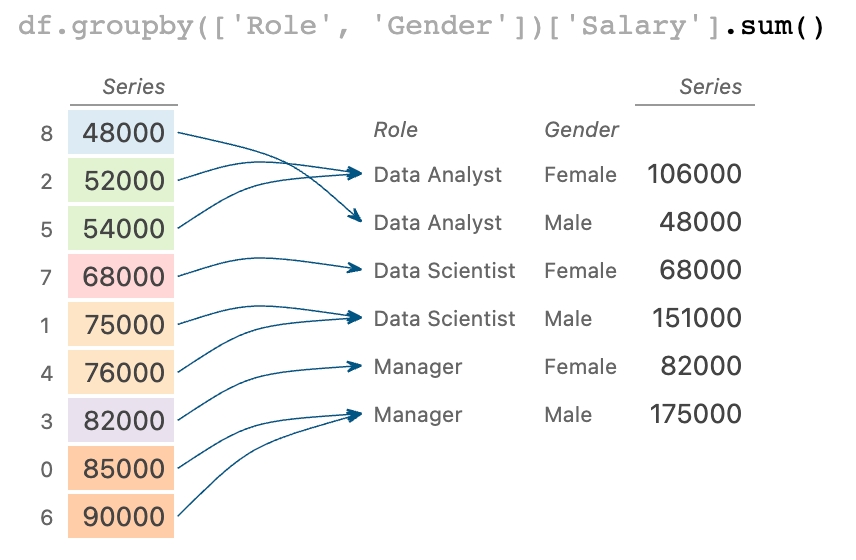856x560 pixels.
Task: Select the green 52000 cell
Action: (x=122, y=181)
